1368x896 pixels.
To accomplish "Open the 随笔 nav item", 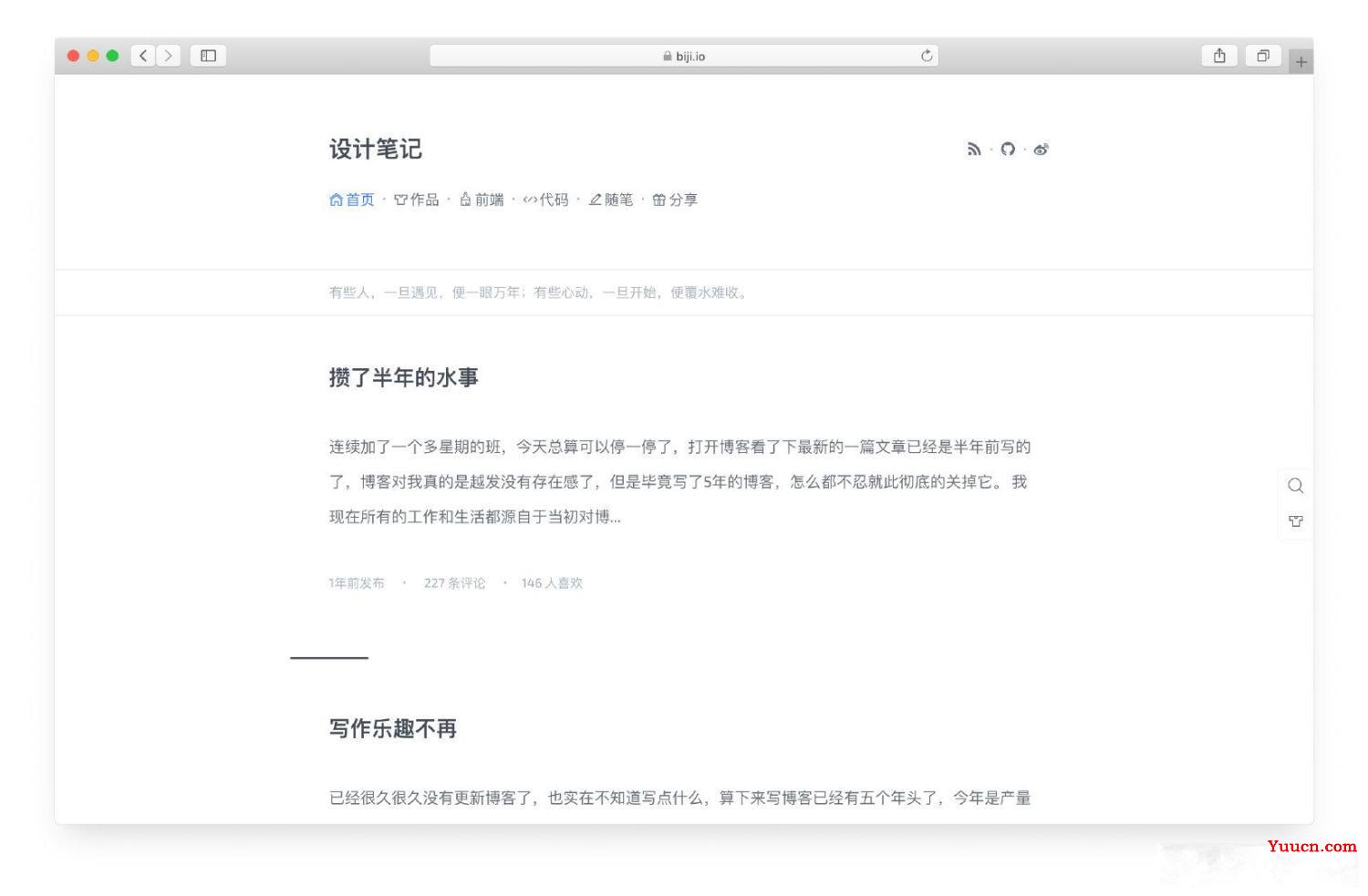I will 610,200.
